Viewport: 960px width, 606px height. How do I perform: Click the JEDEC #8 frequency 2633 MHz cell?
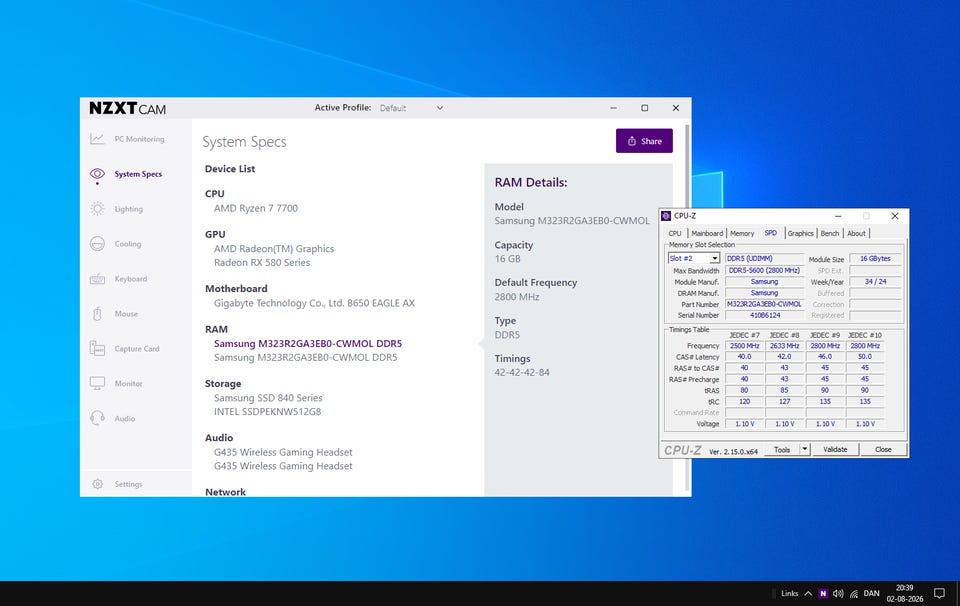click(x=784, y=346)
